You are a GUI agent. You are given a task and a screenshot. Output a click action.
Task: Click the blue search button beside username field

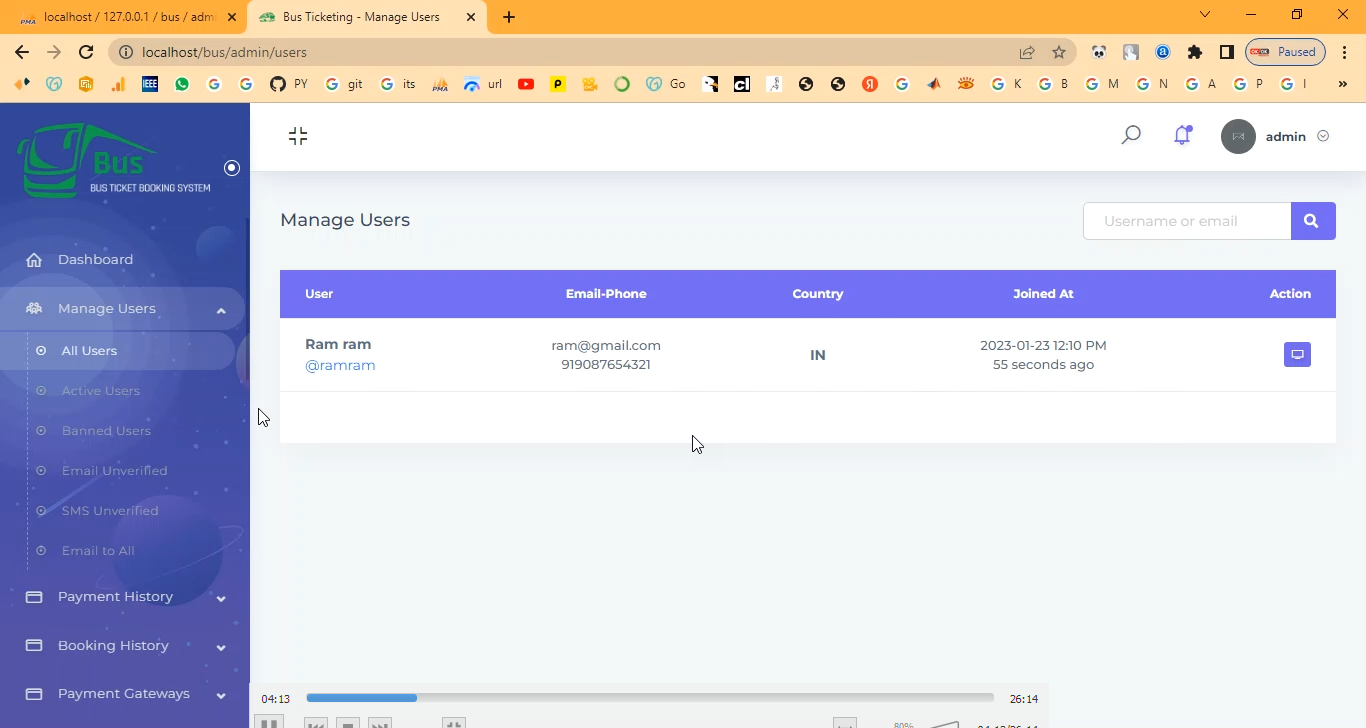1312,221
